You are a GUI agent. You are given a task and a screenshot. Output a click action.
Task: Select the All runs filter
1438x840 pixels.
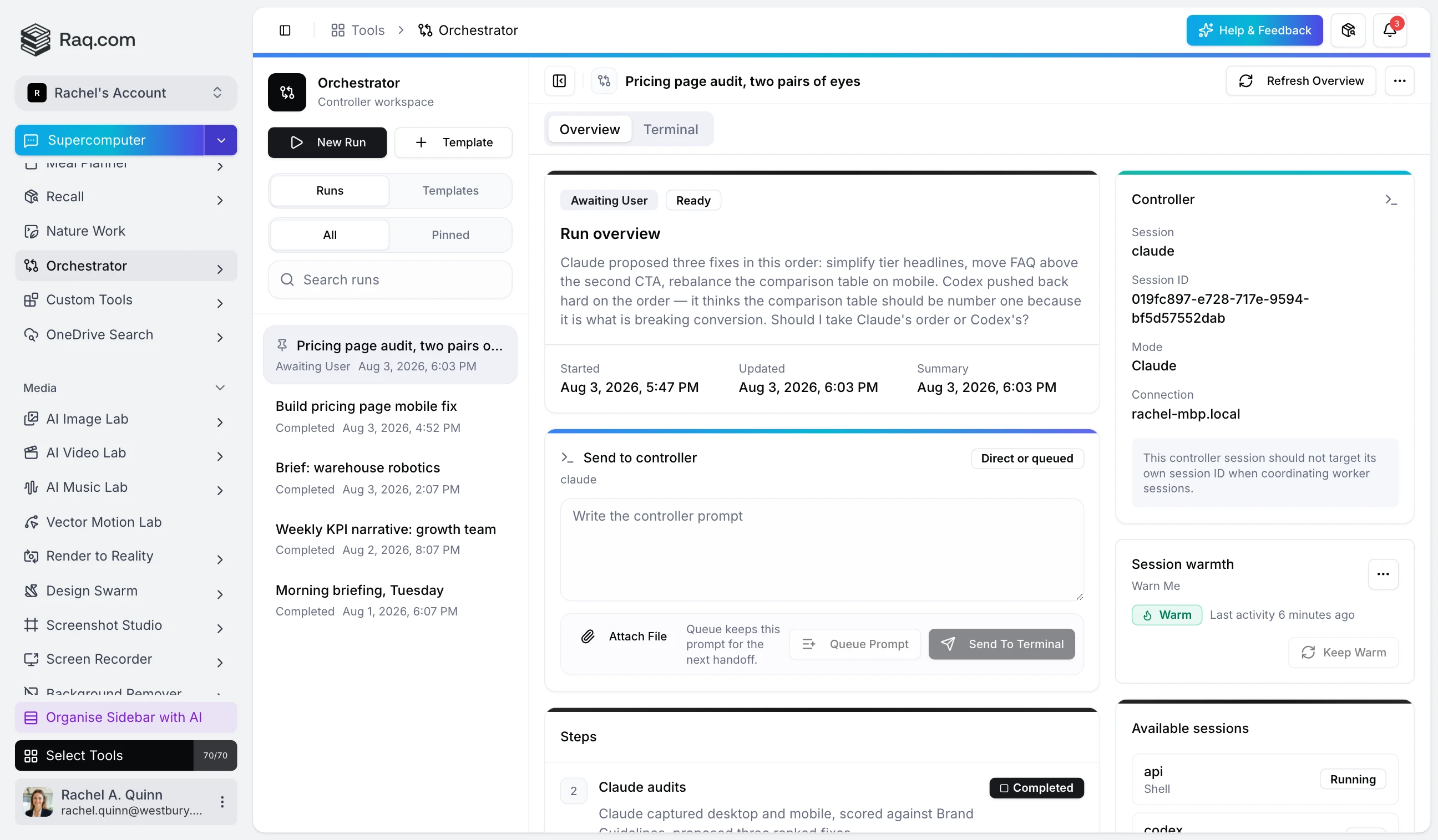coord(330,235)
